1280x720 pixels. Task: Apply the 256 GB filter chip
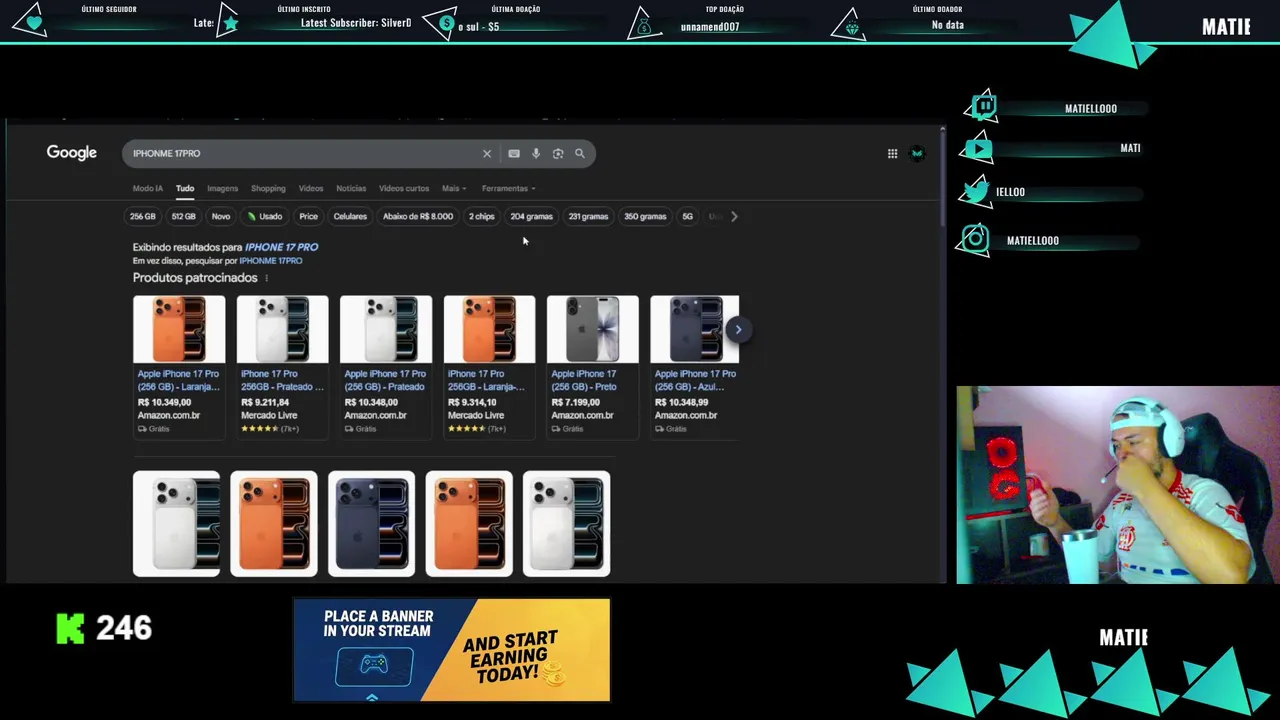click(x=143, y=217)
